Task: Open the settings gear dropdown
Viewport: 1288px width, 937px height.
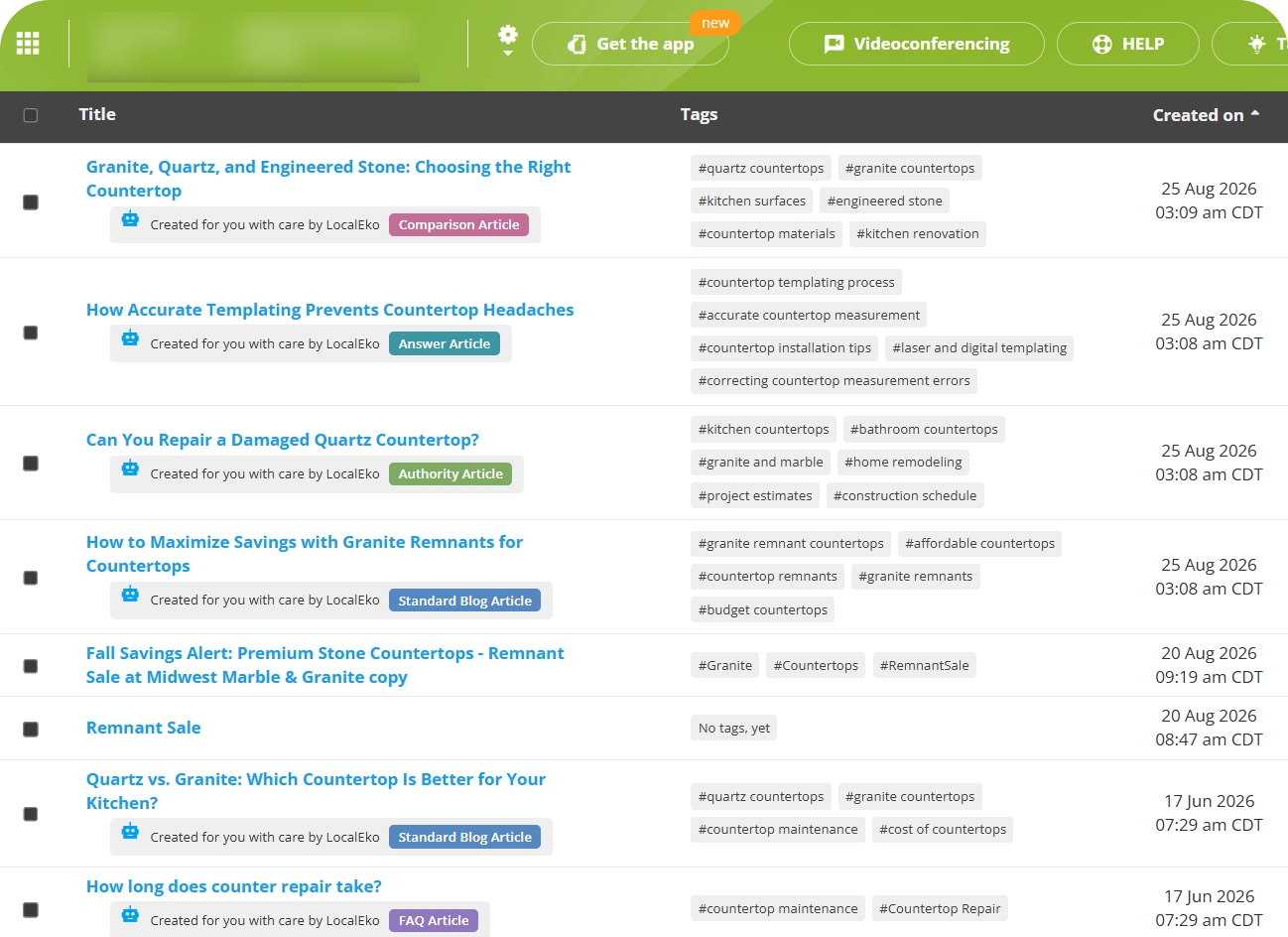Action: (508, 40)
